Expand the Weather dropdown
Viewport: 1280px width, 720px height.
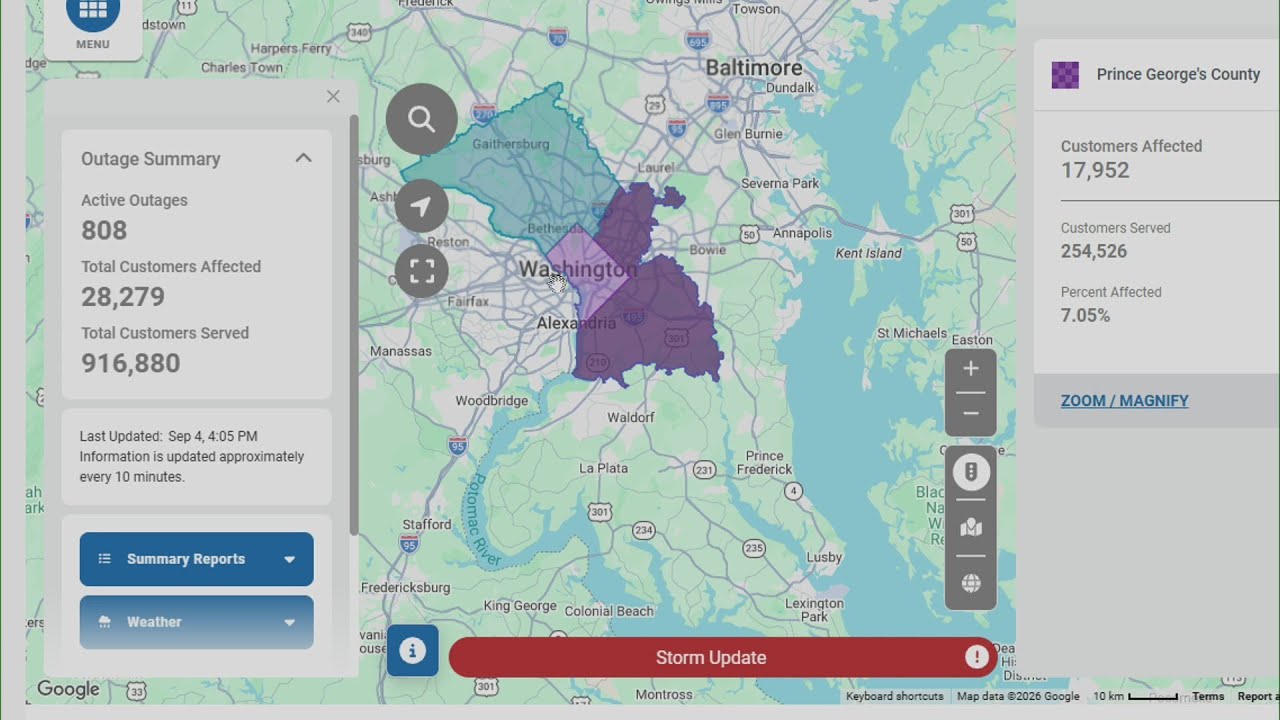pyautogui.click(x=197, y=622)
